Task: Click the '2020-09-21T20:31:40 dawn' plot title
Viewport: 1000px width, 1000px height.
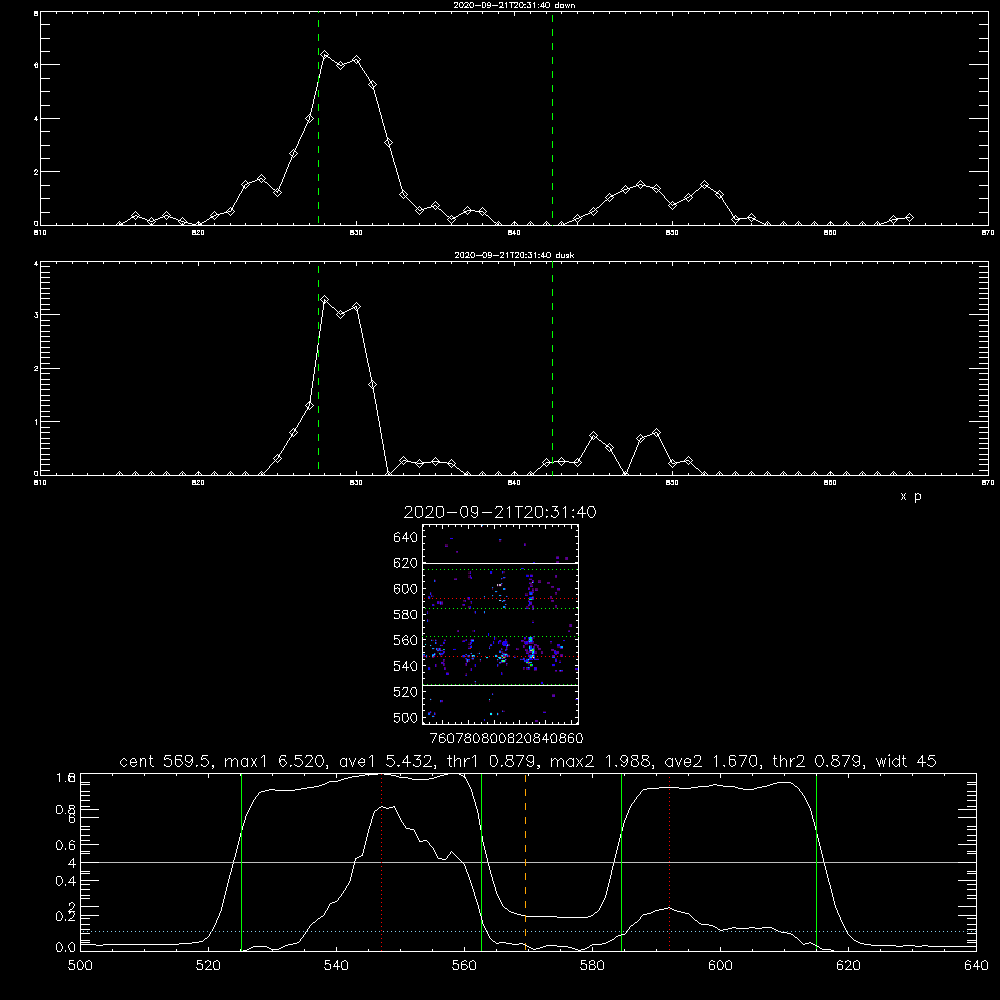Action: tap(514, 5)
